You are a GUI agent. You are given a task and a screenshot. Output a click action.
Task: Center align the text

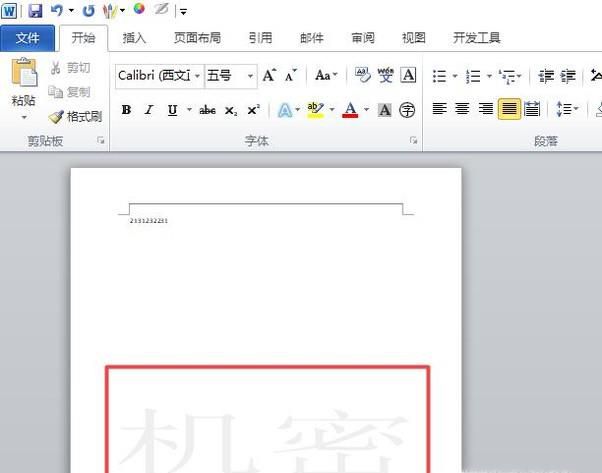[462, 109]
